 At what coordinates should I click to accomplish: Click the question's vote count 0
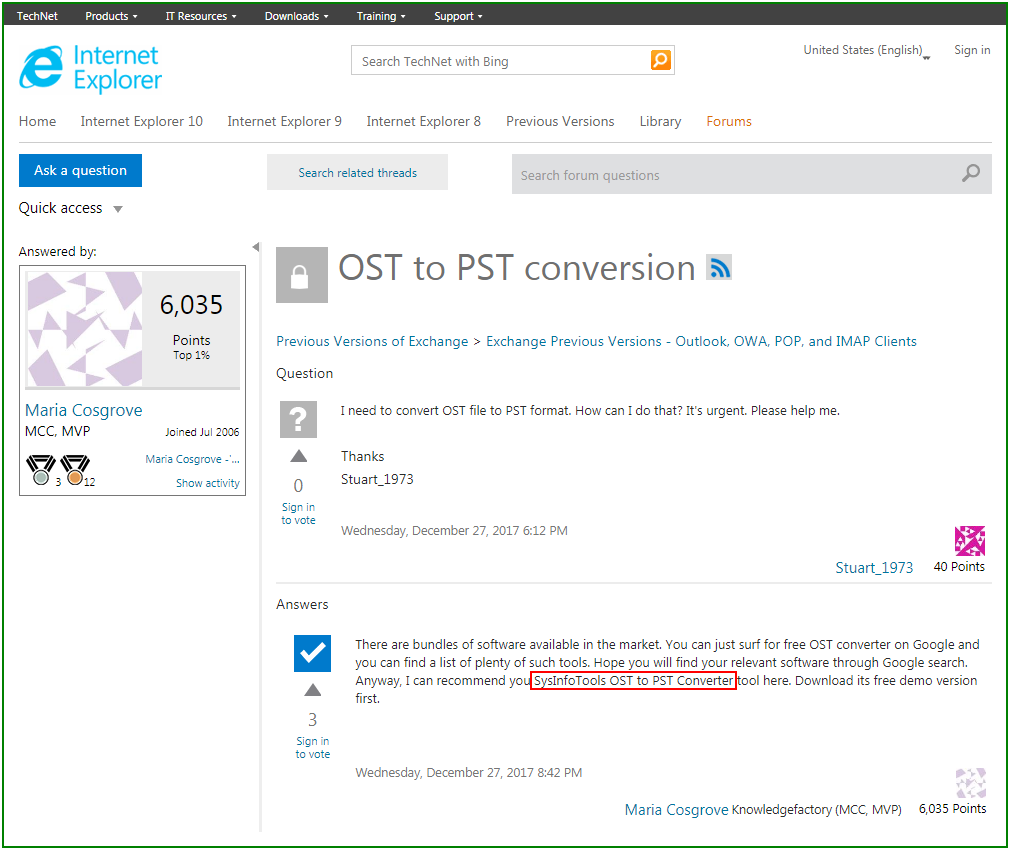pos(298,485)
